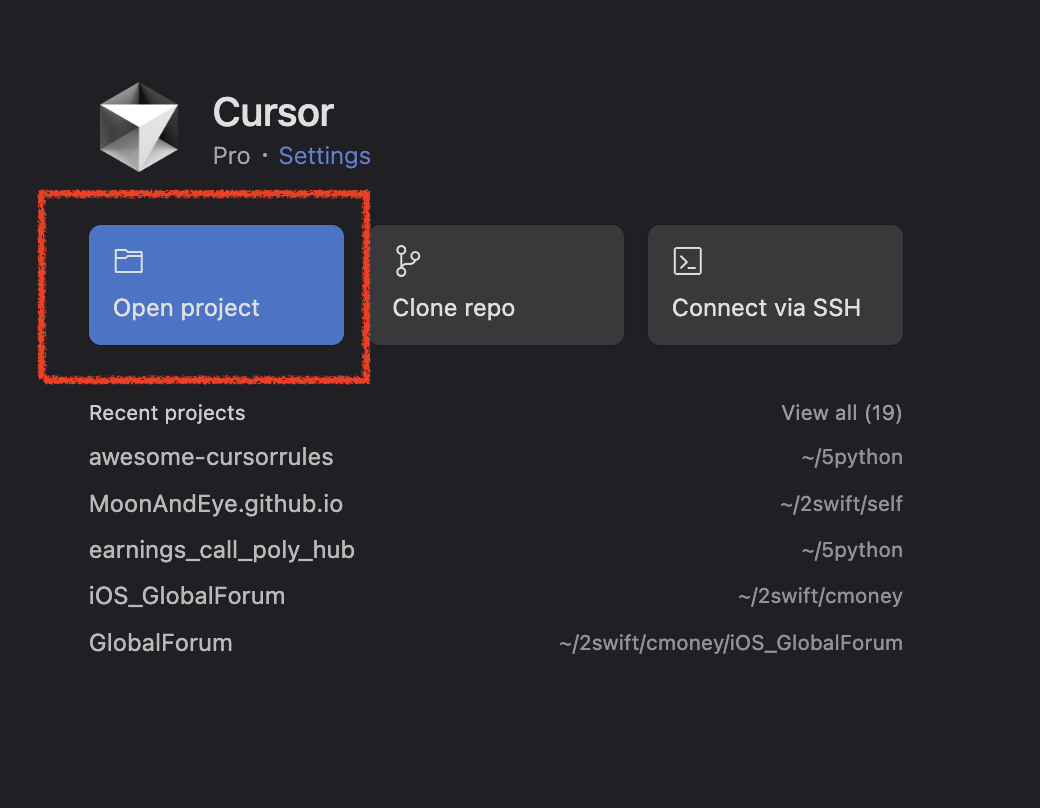Image resolution: width=1040 pixels, height=808 pixels.
Task: Click the ~/2swift/cmoney/iOS_GlobalForum path
Action: (730, 643)
